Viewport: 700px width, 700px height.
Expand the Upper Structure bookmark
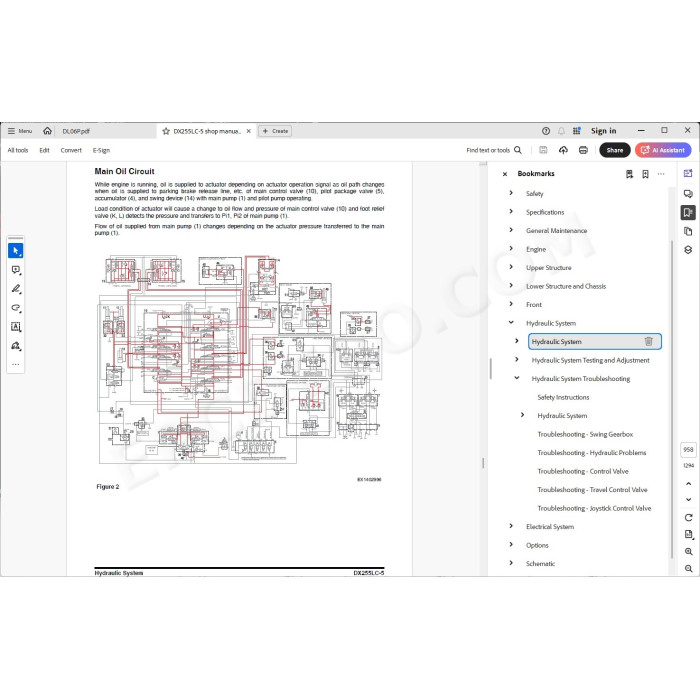pos(511,267)
